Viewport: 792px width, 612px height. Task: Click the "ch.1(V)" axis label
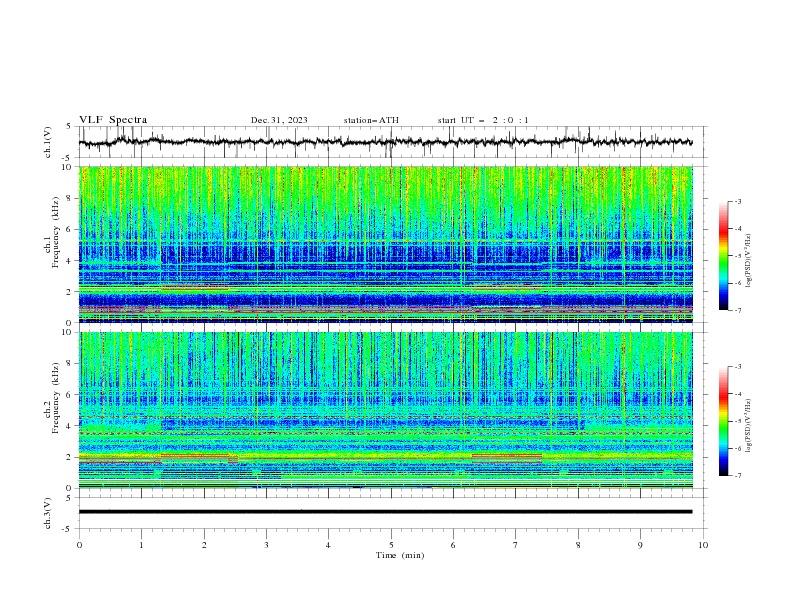click(x=48, y=142)
